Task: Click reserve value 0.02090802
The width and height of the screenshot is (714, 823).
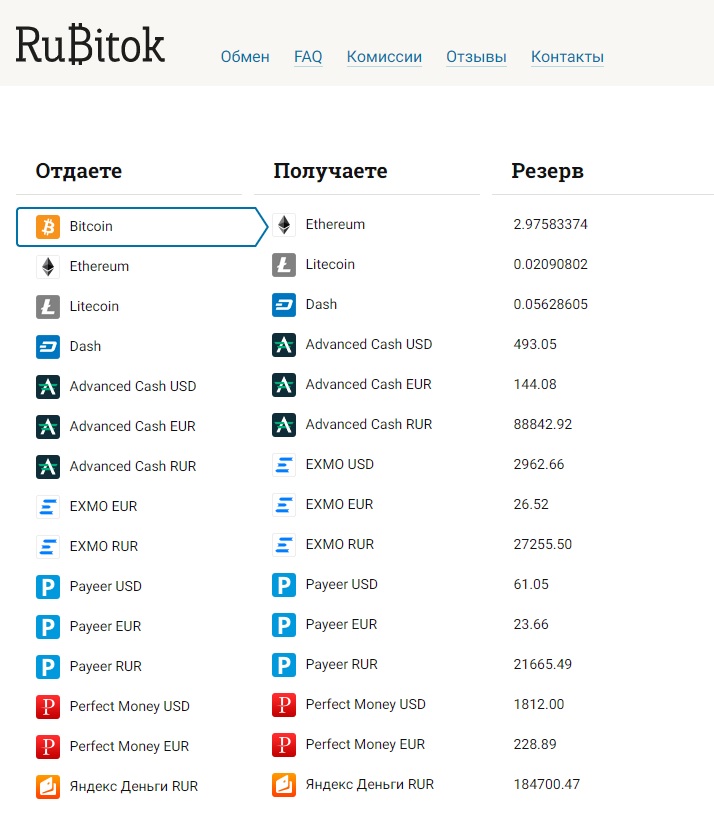Action: click(551, 264)
